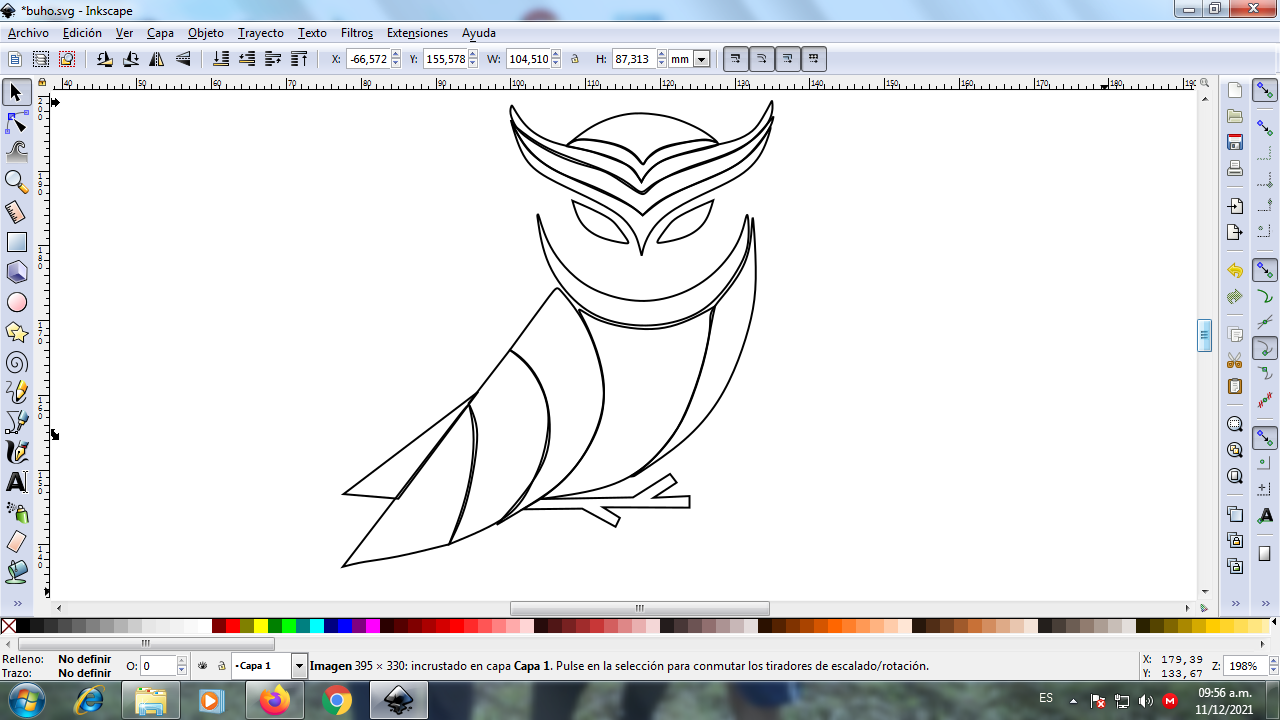Image resolution: width=1280 pixels, height=720 pixels.
Task: Click the no-color X swatch
Action: (9, 626)
